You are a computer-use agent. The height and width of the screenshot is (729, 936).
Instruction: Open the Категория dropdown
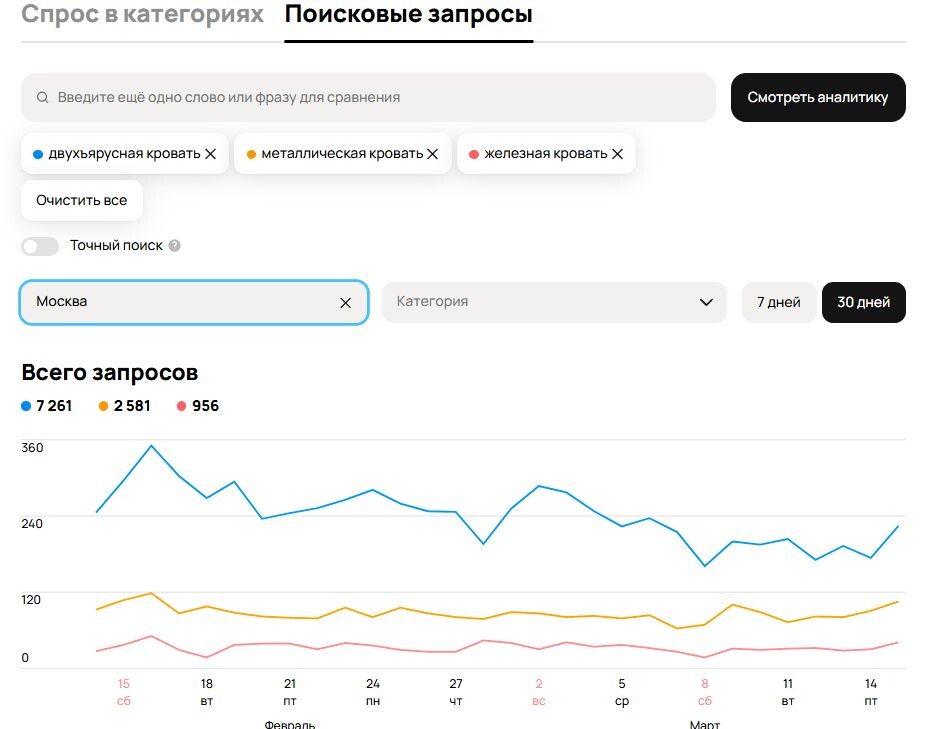(555, 302)
